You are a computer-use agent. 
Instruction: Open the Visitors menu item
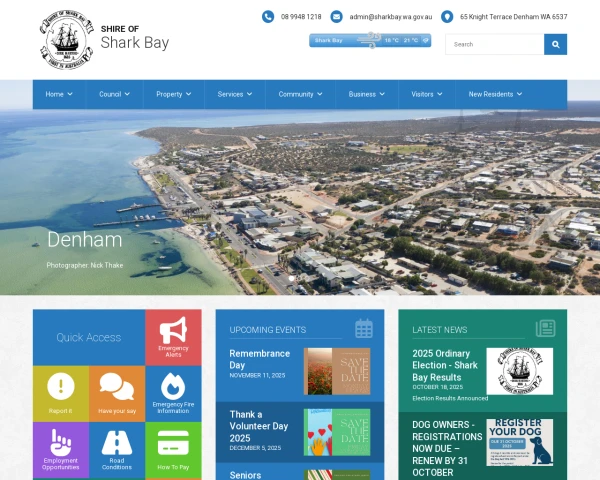coord(422,94)
